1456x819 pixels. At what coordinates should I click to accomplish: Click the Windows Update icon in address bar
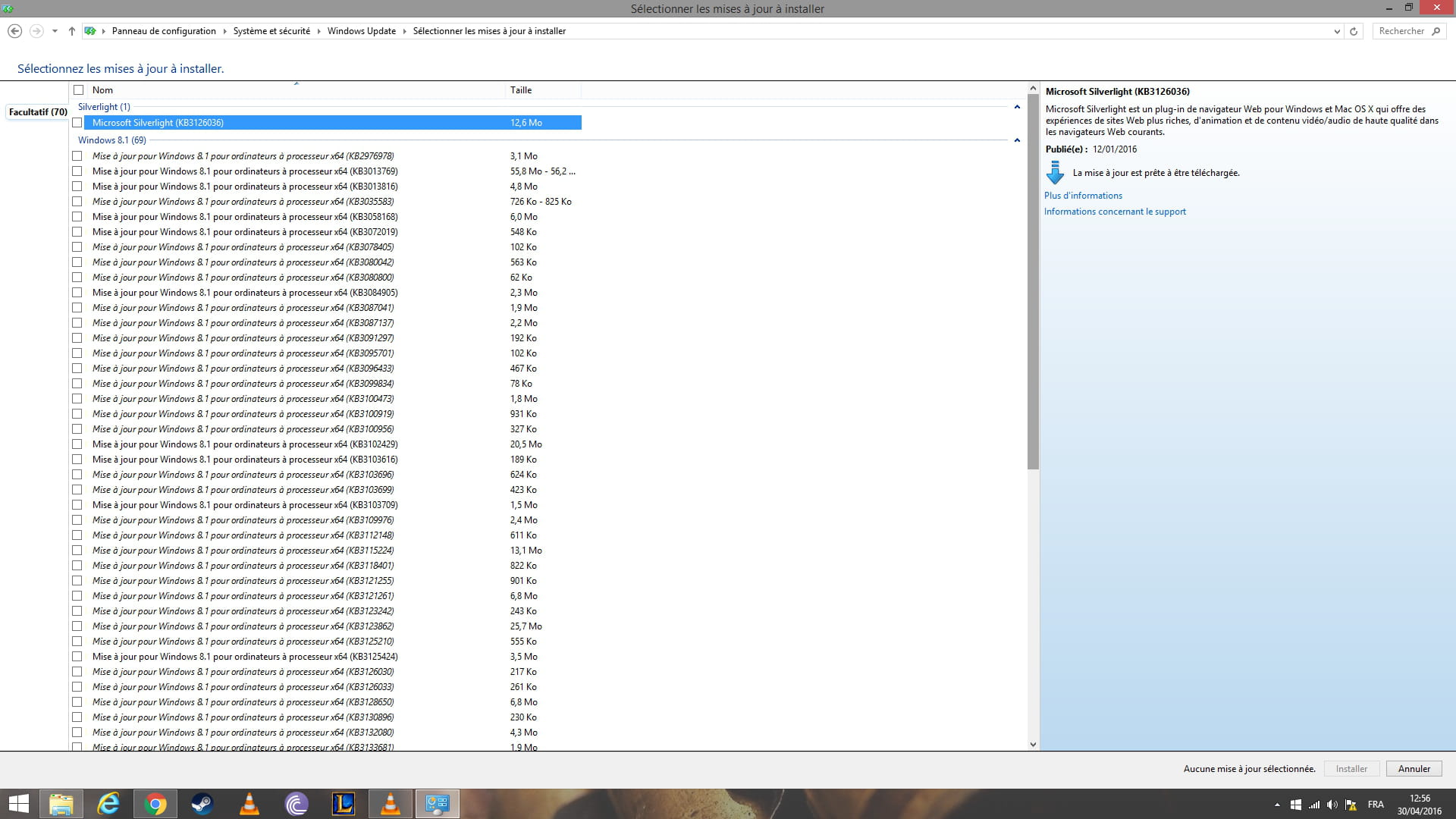click(x=90, y=31)
